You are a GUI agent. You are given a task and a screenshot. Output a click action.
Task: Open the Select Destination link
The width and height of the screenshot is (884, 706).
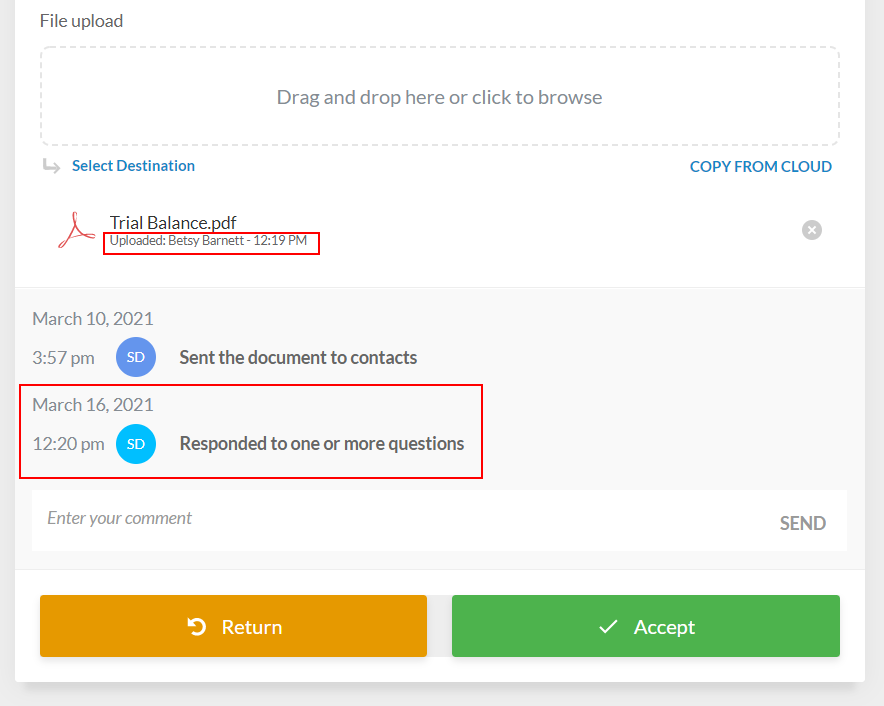pyautogui.click(x=133, y=166)
